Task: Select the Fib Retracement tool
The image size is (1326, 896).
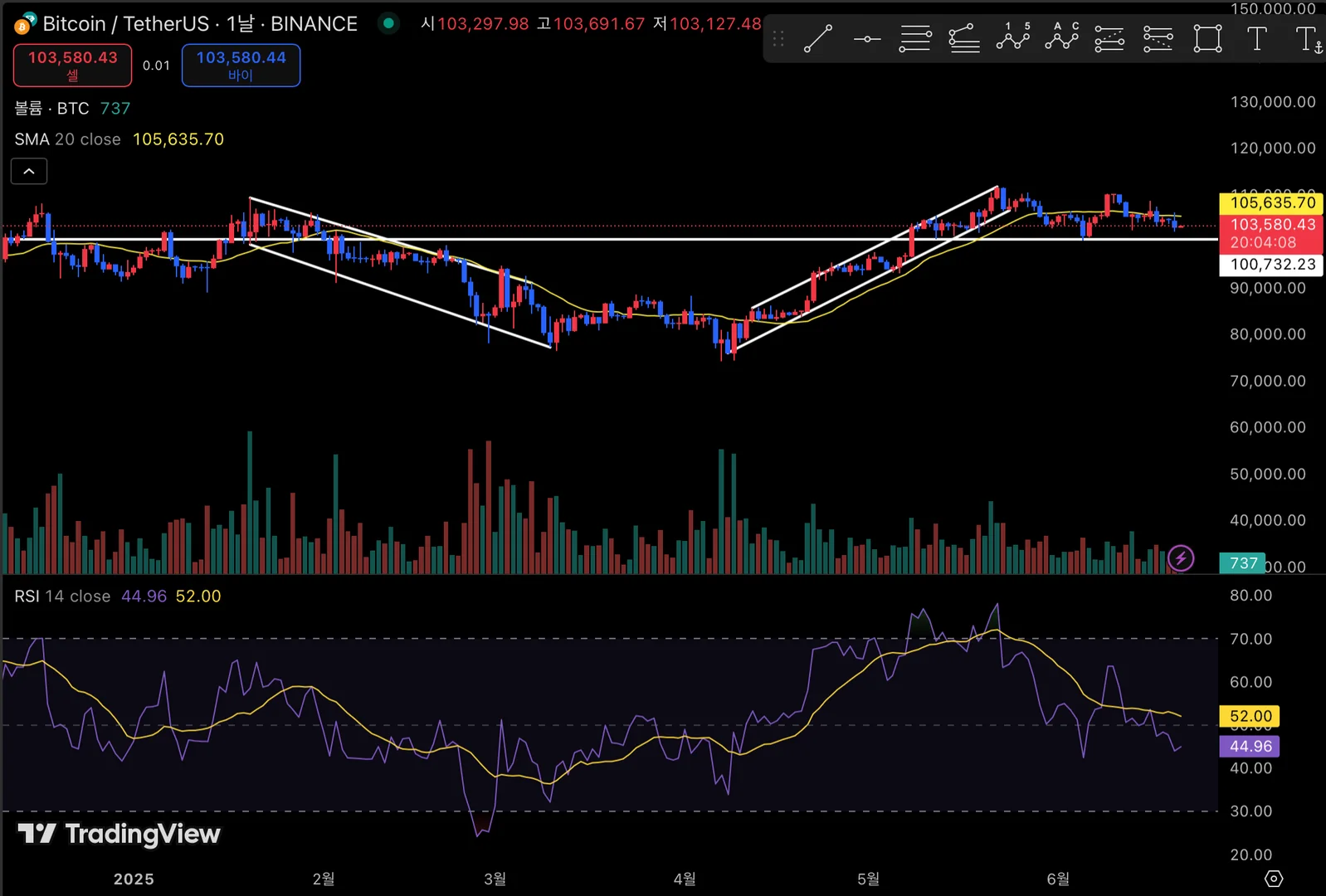Action: tap(915, 38)
